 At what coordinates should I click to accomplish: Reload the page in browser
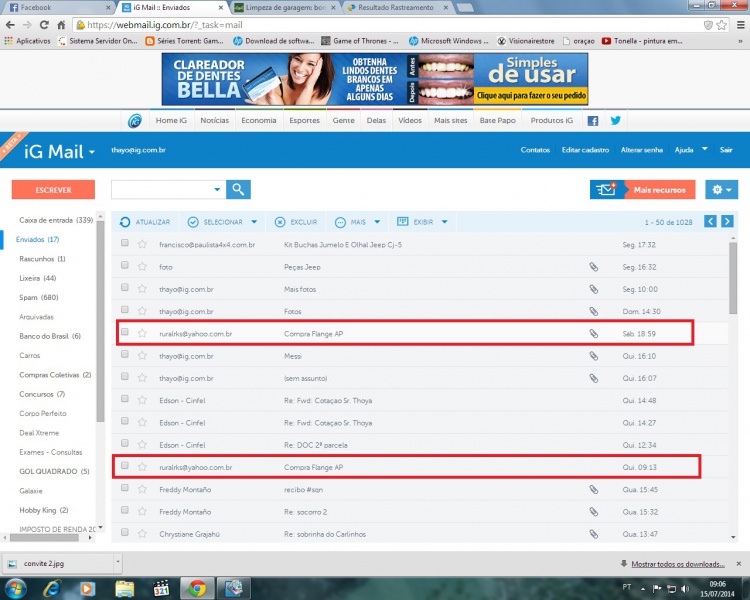pyautogui.click(x=44, y=25)
